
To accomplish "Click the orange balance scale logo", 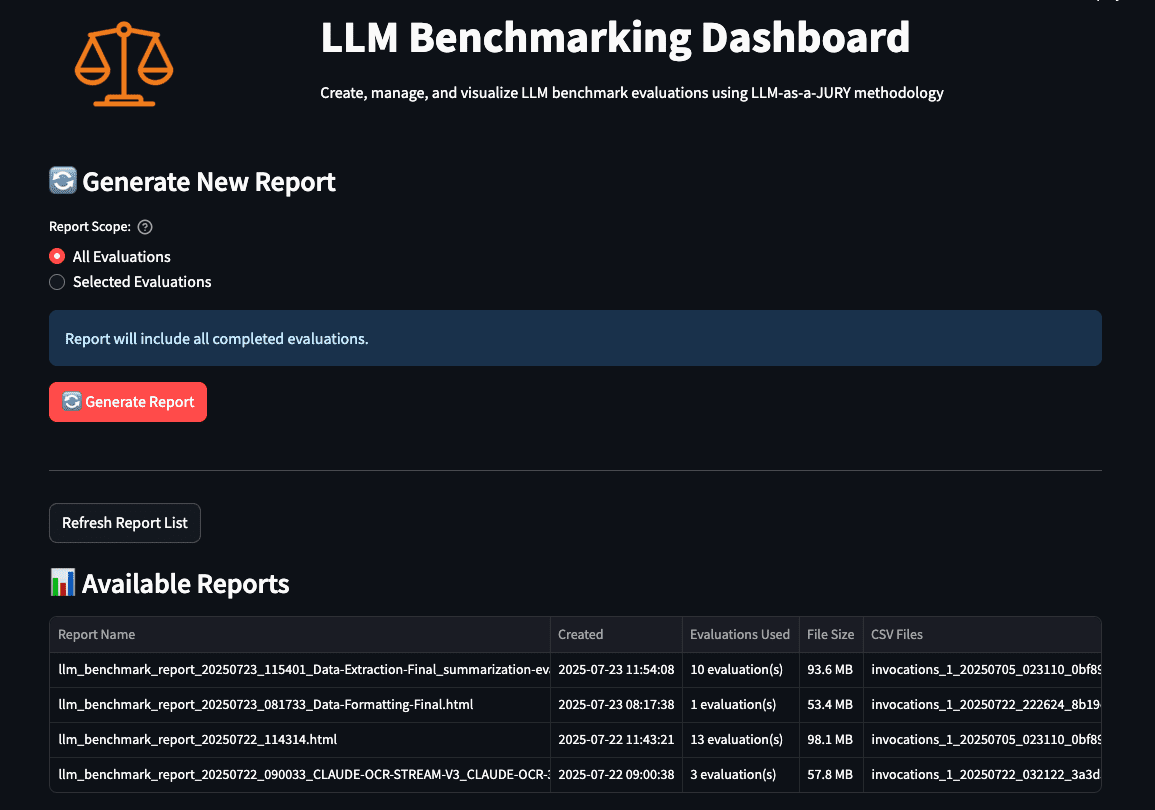I will pos(124,65).
